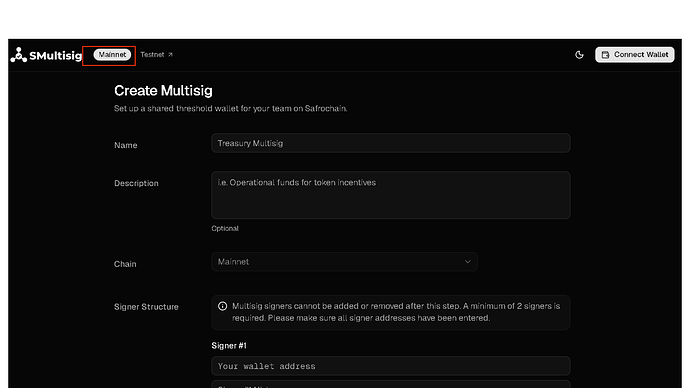Click the shared threshold wallet subtitle text
Screen dimensions: 690x388
click(x=231, y=109)
